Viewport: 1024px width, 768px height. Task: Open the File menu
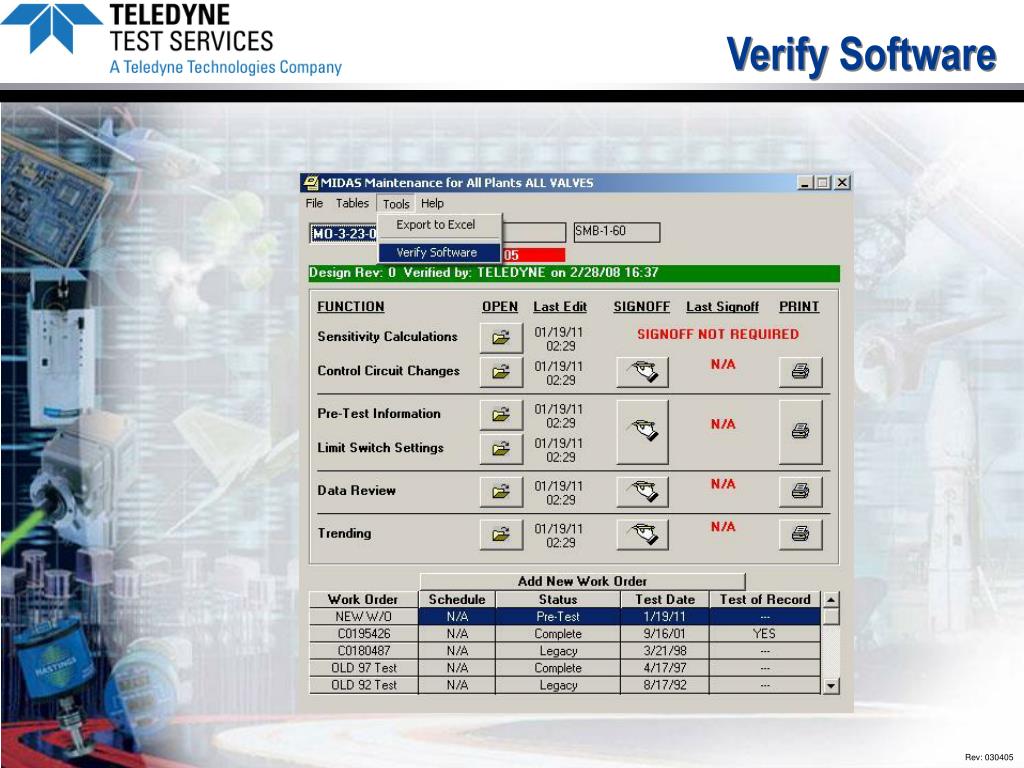[x=314, y=203]
